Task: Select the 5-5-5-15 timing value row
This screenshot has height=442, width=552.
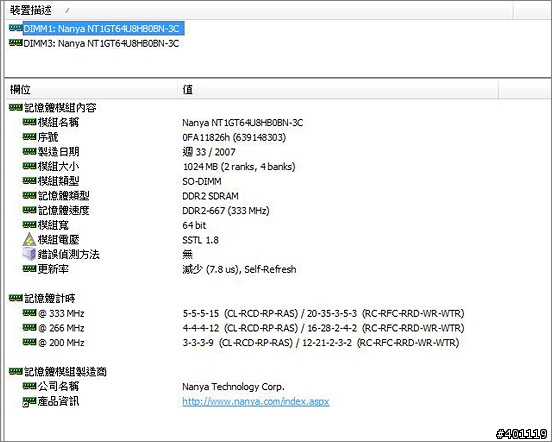Action: (x=323, y=313)
